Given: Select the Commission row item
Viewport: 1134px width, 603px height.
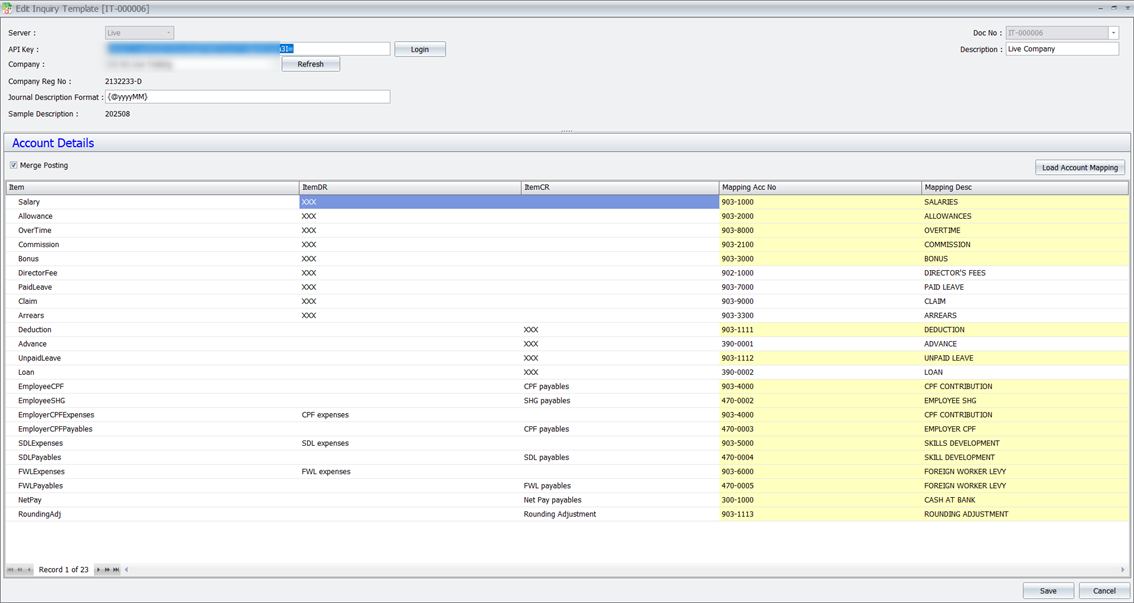Looking at the screenshot, I should point(153,244).
